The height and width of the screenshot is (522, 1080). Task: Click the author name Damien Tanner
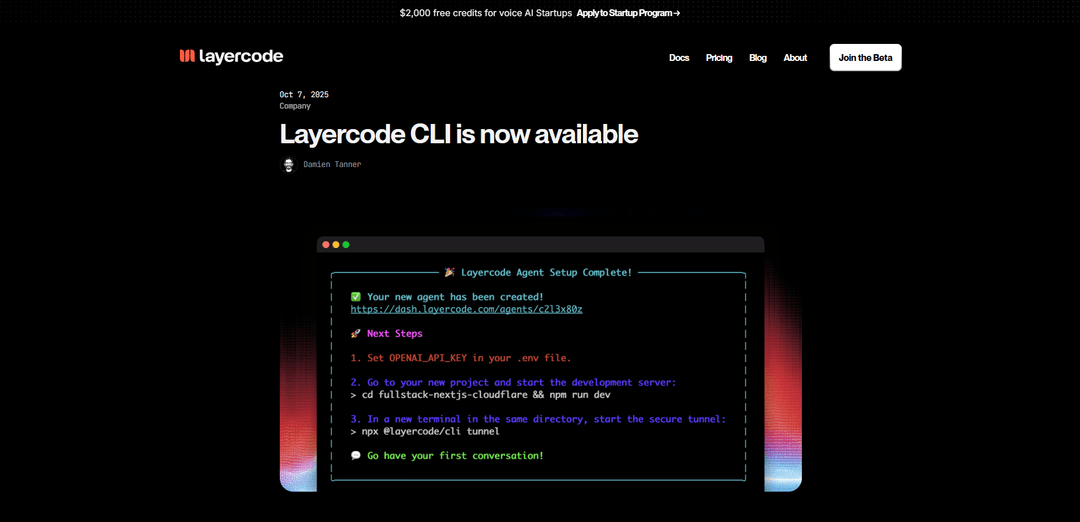(332, 165)
